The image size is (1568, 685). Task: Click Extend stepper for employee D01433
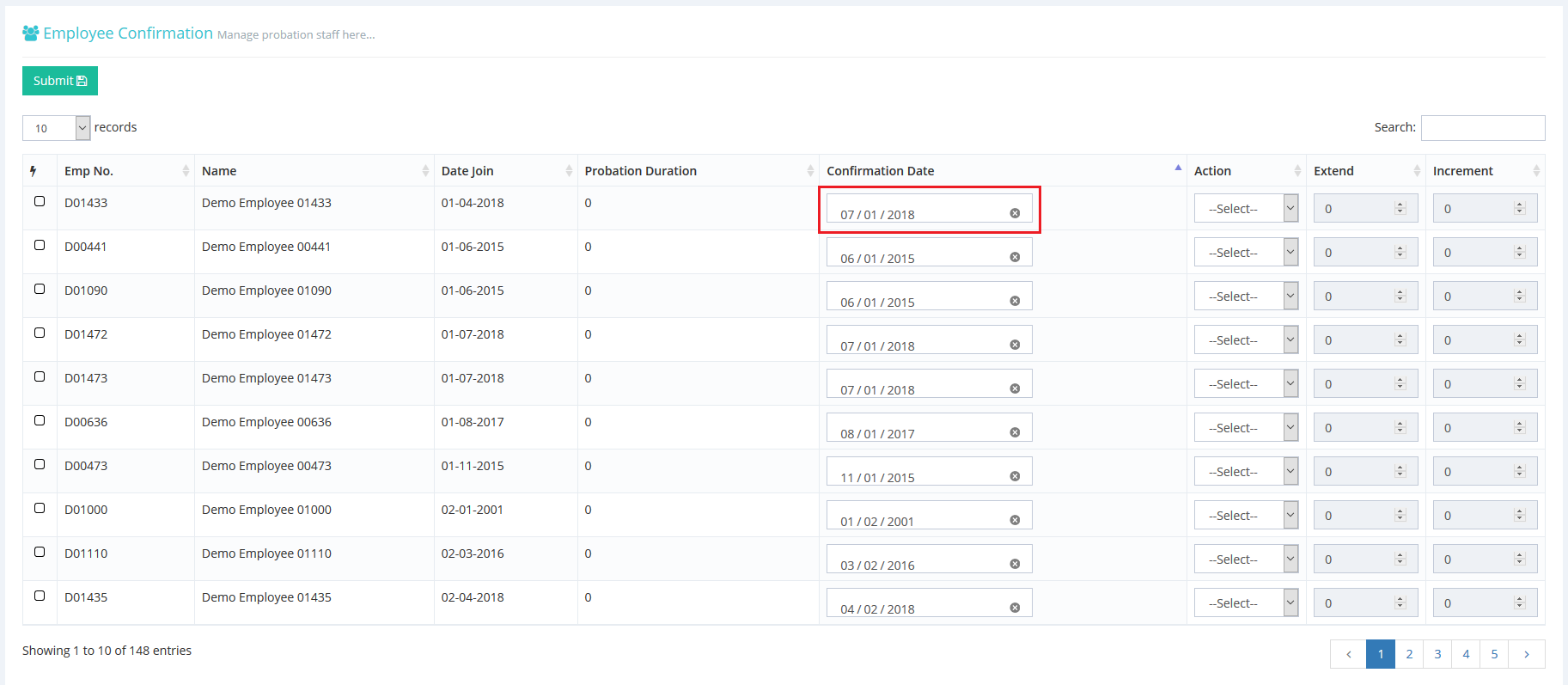[x=1400, y=208]
